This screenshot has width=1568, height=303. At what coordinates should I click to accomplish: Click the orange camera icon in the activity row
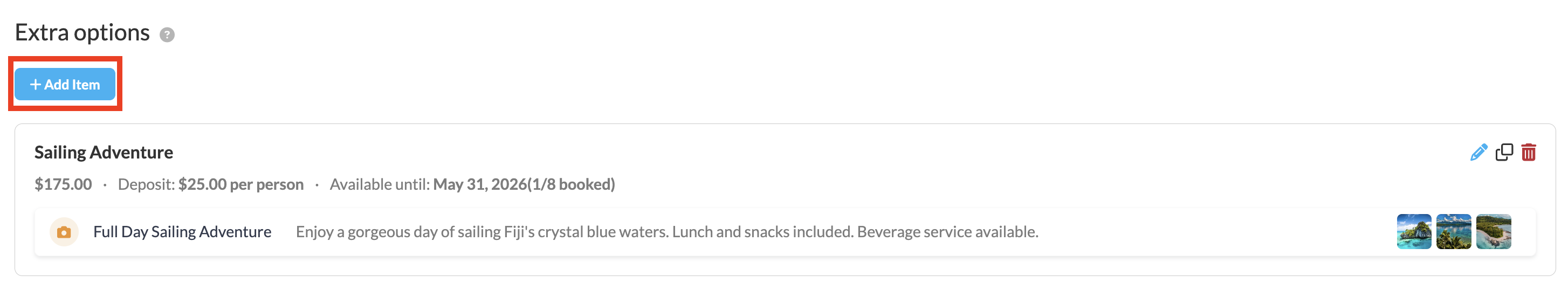click(64, 232)
